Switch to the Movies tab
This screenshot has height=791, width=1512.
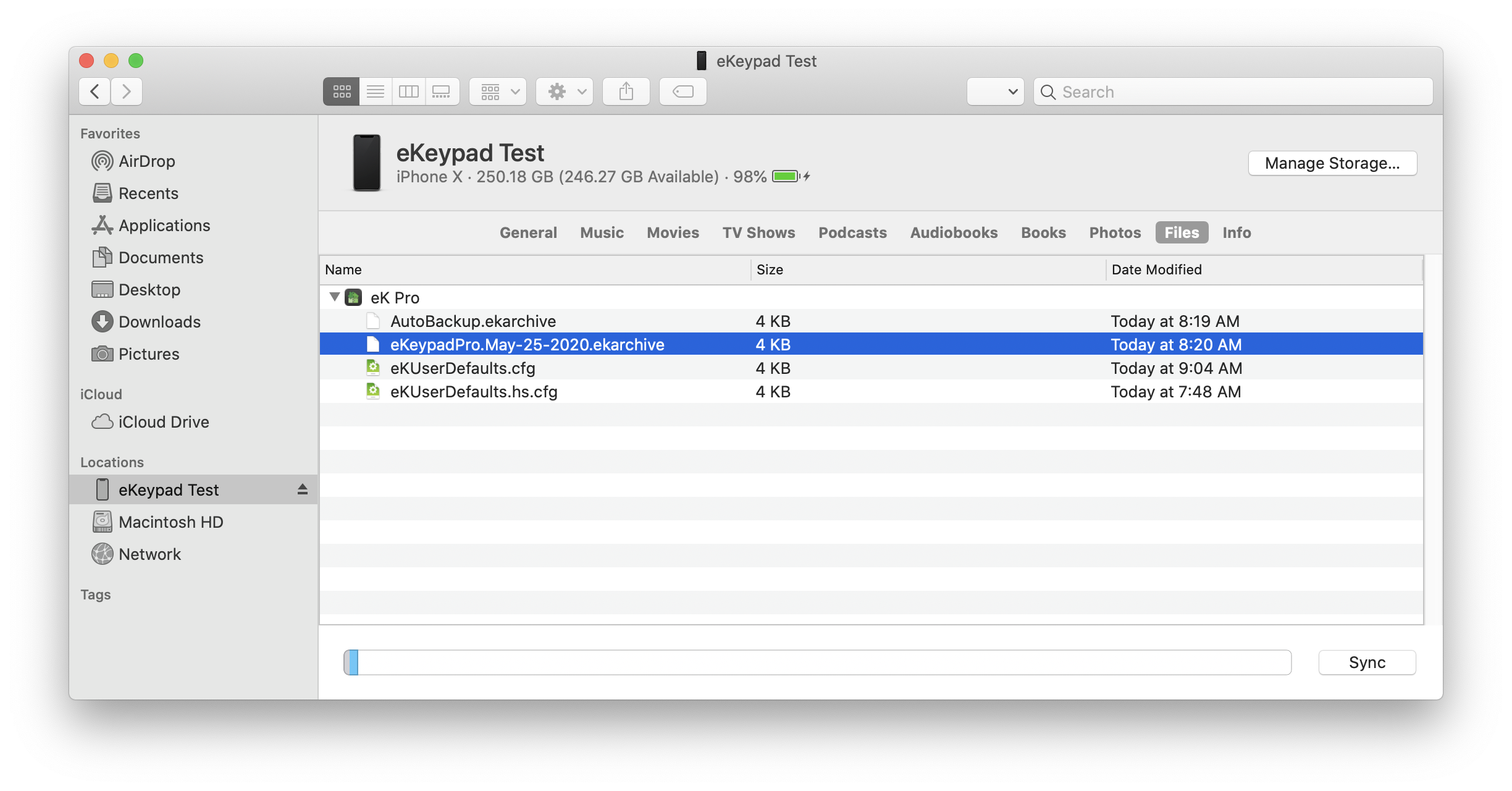pyautogui.click(x=673, y=232)
